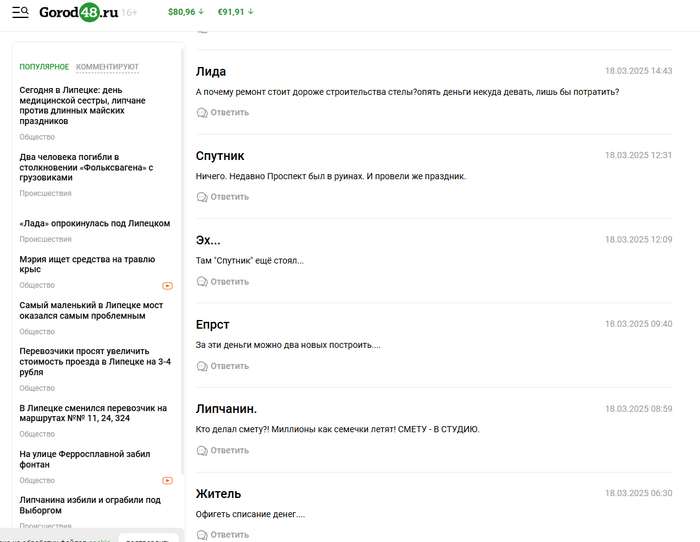Open article «Лада» опрокинулась под Липецком
Image resolution: width=700 pixels, height=542 pixels.
click(x=95, y=223)
